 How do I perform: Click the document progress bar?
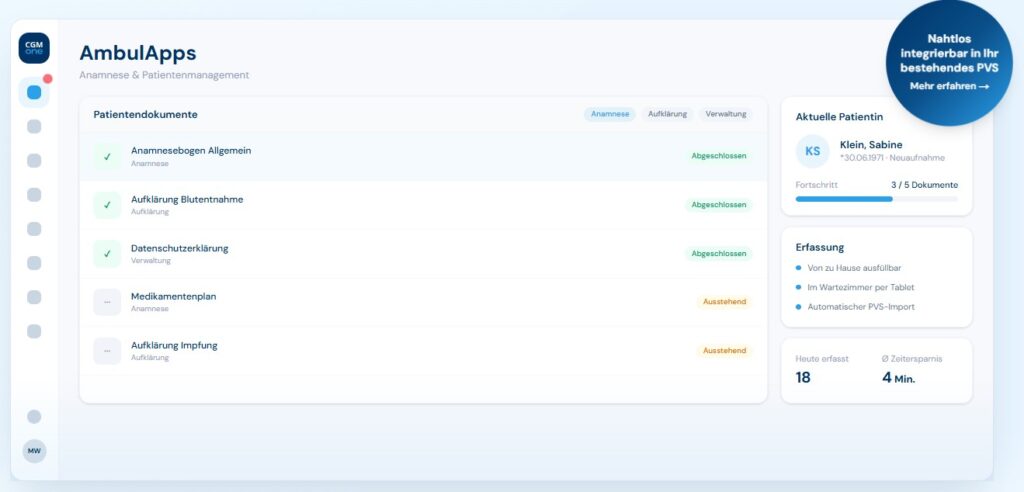pyautogui.click(x=876, y=199)
